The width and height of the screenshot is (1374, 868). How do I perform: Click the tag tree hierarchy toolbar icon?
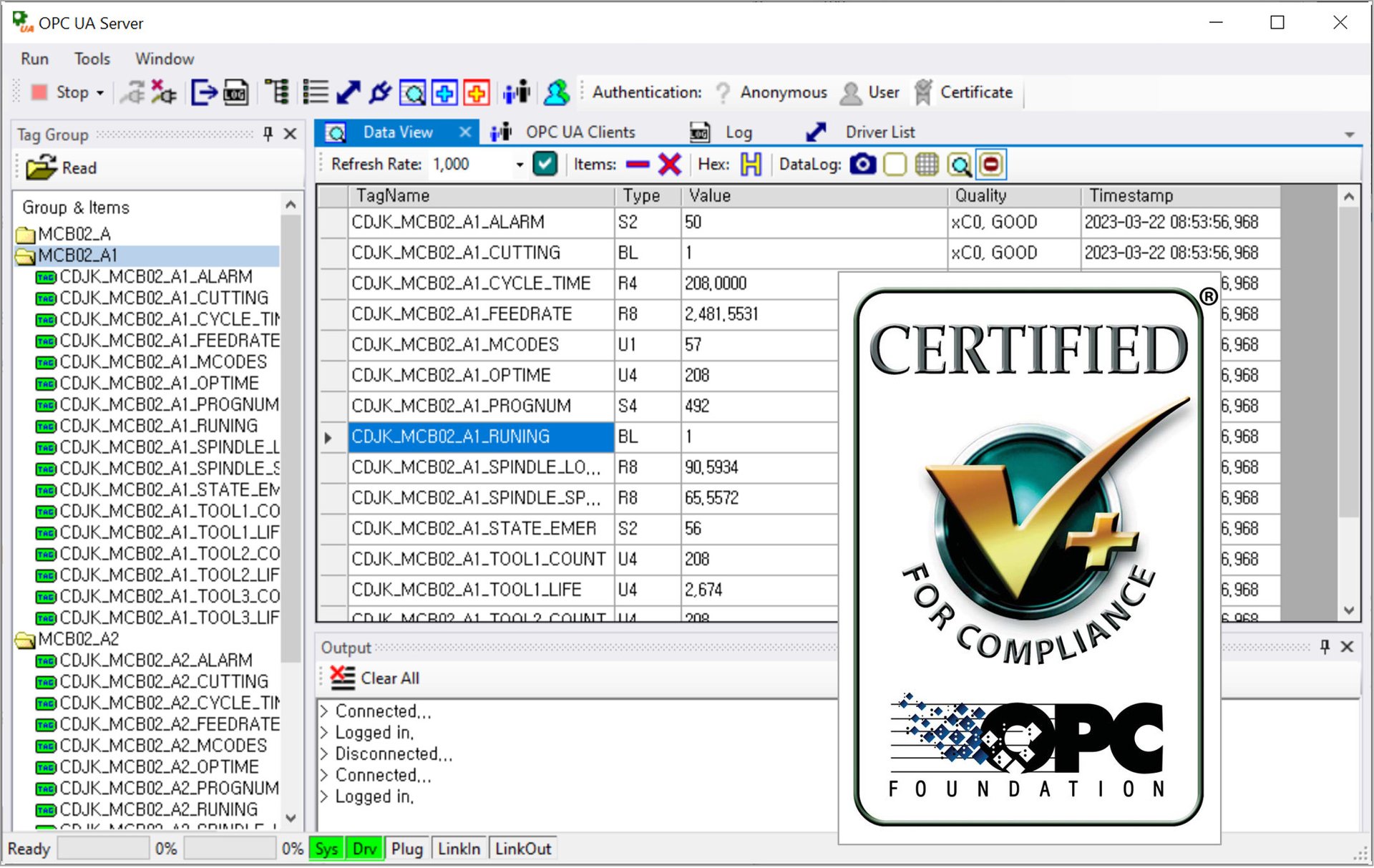[276, 92]
